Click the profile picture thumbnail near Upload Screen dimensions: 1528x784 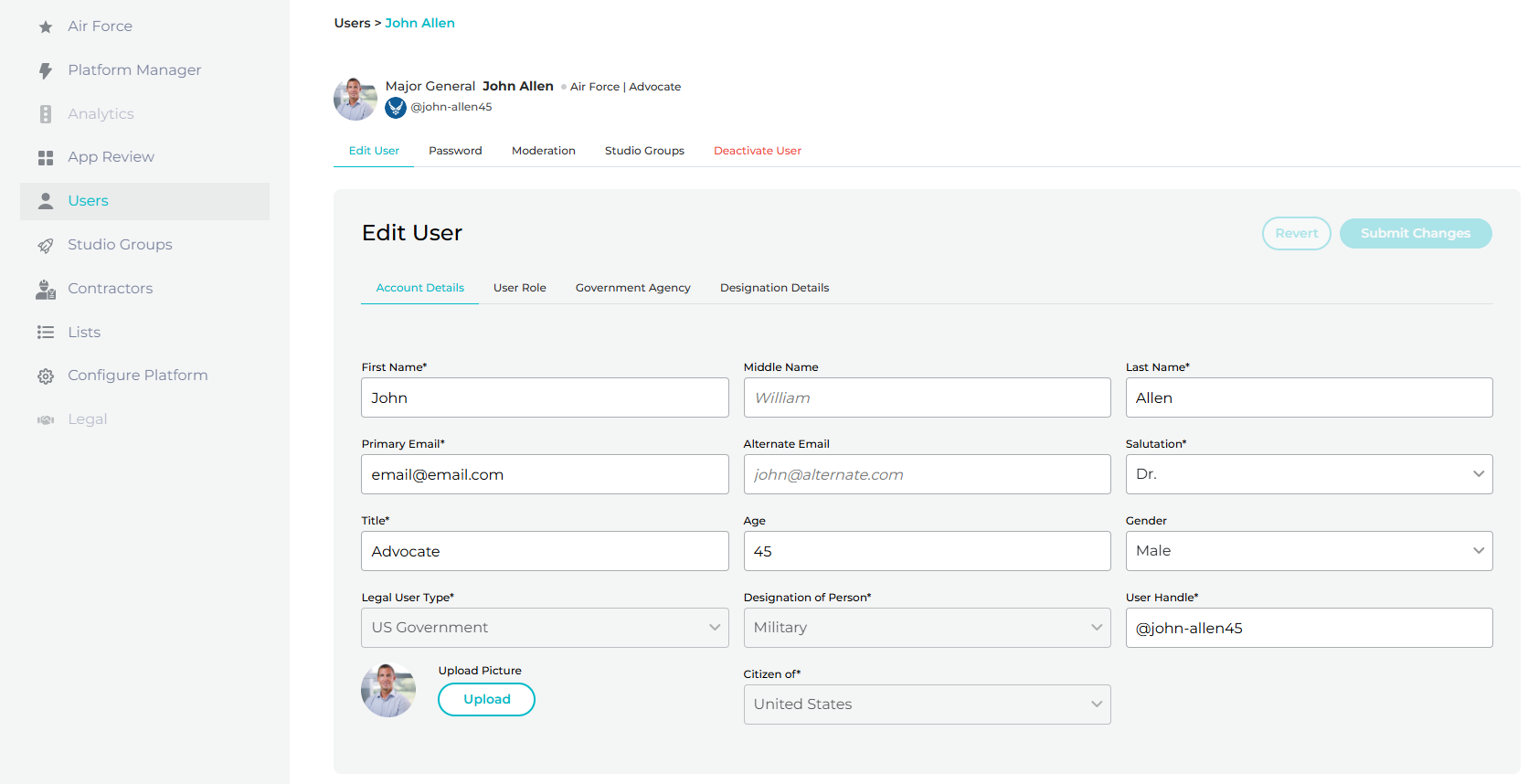pyautogui.click(x=388, y=691)
